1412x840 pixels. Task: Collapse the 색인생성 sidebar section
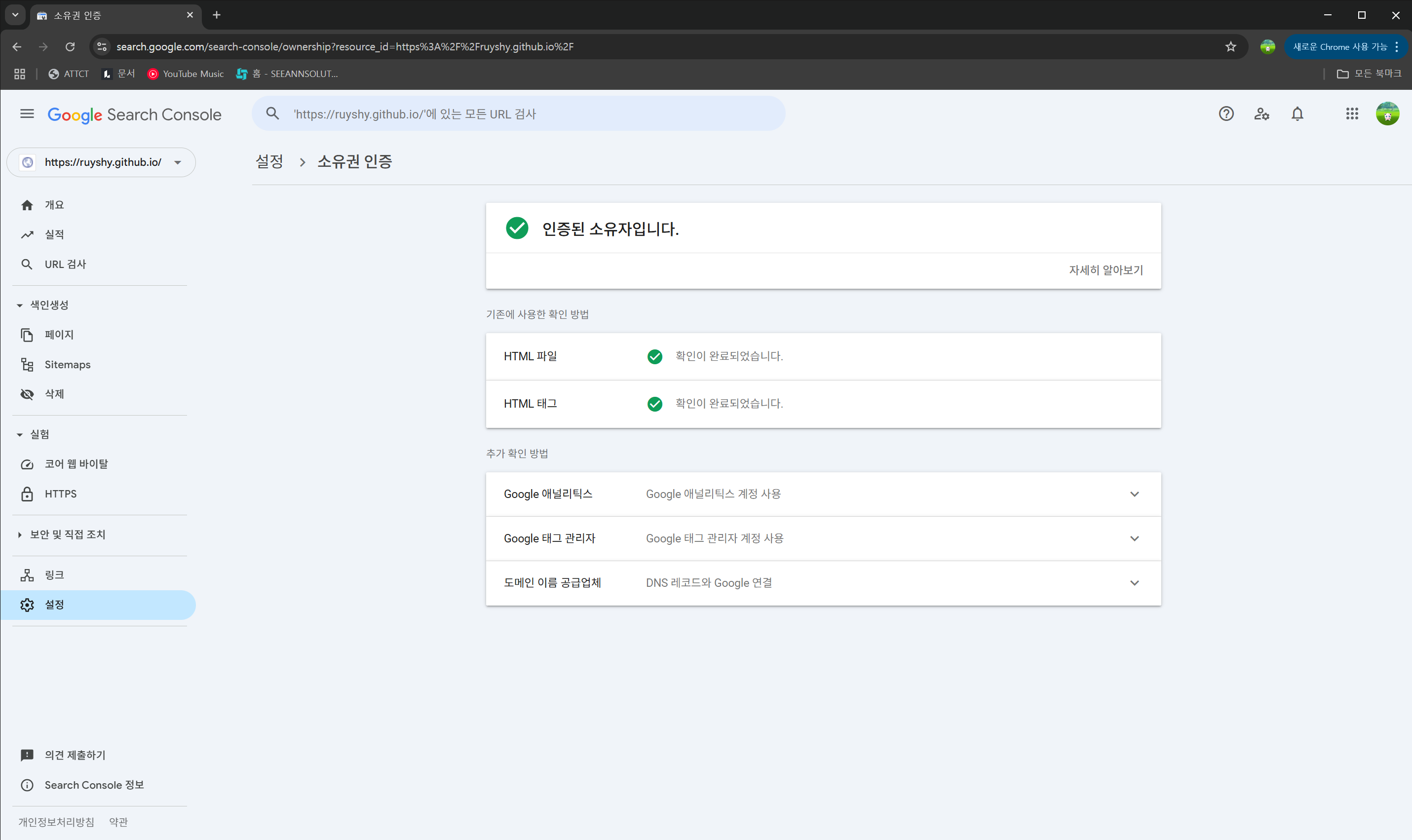[20, 305]
